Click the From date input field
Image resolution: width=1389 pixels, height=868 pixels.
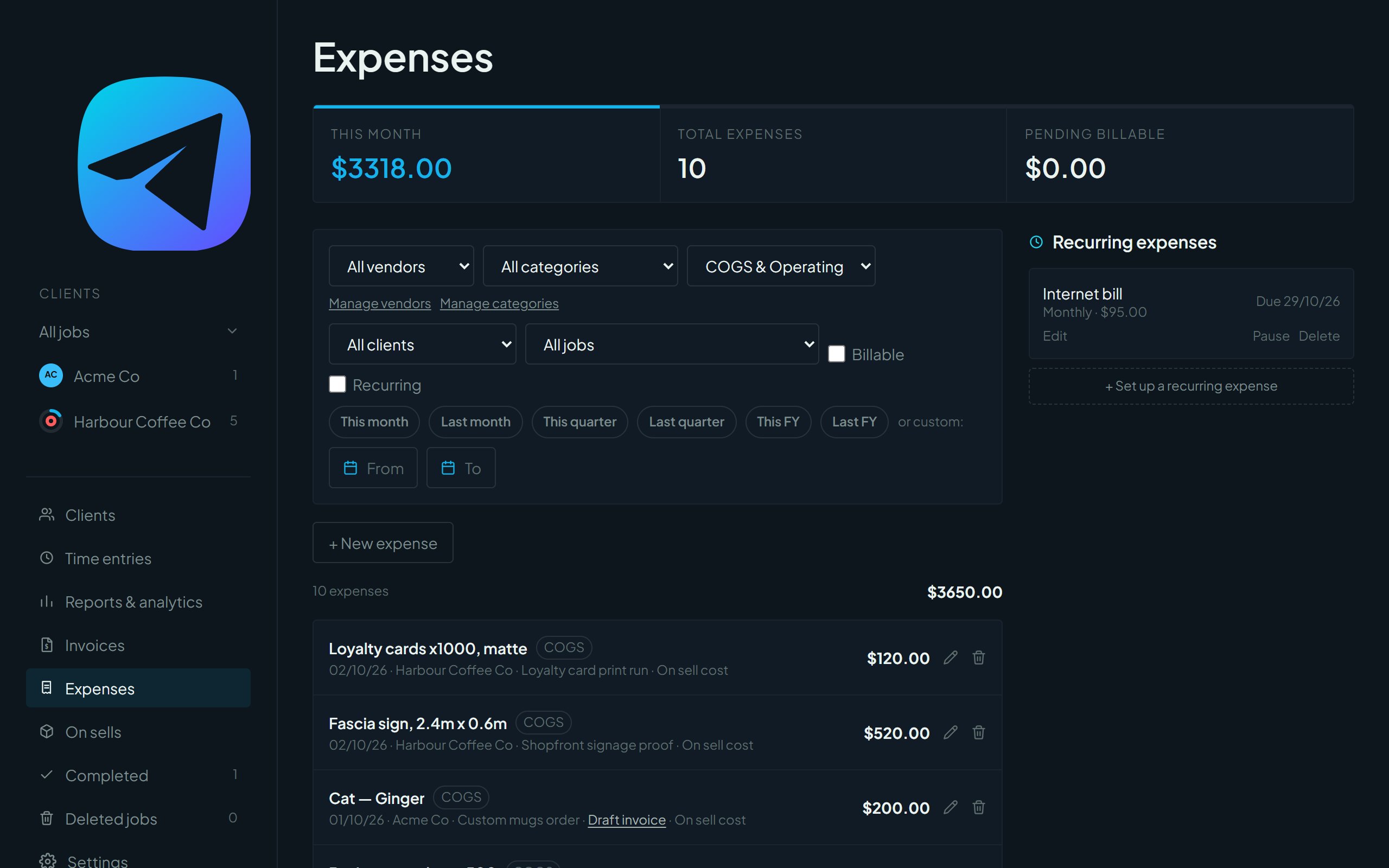(x=373, y=468)
